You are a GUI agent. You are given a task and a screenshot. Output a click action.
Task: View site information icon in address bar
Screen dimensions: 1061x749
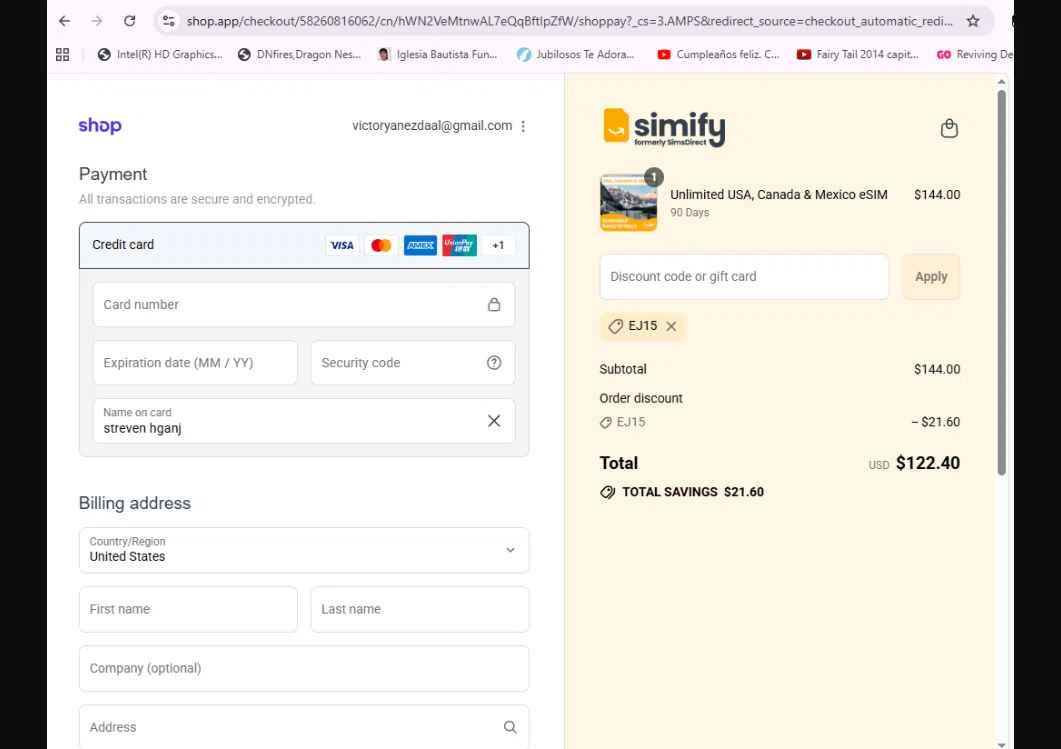[x=169, y=21]
